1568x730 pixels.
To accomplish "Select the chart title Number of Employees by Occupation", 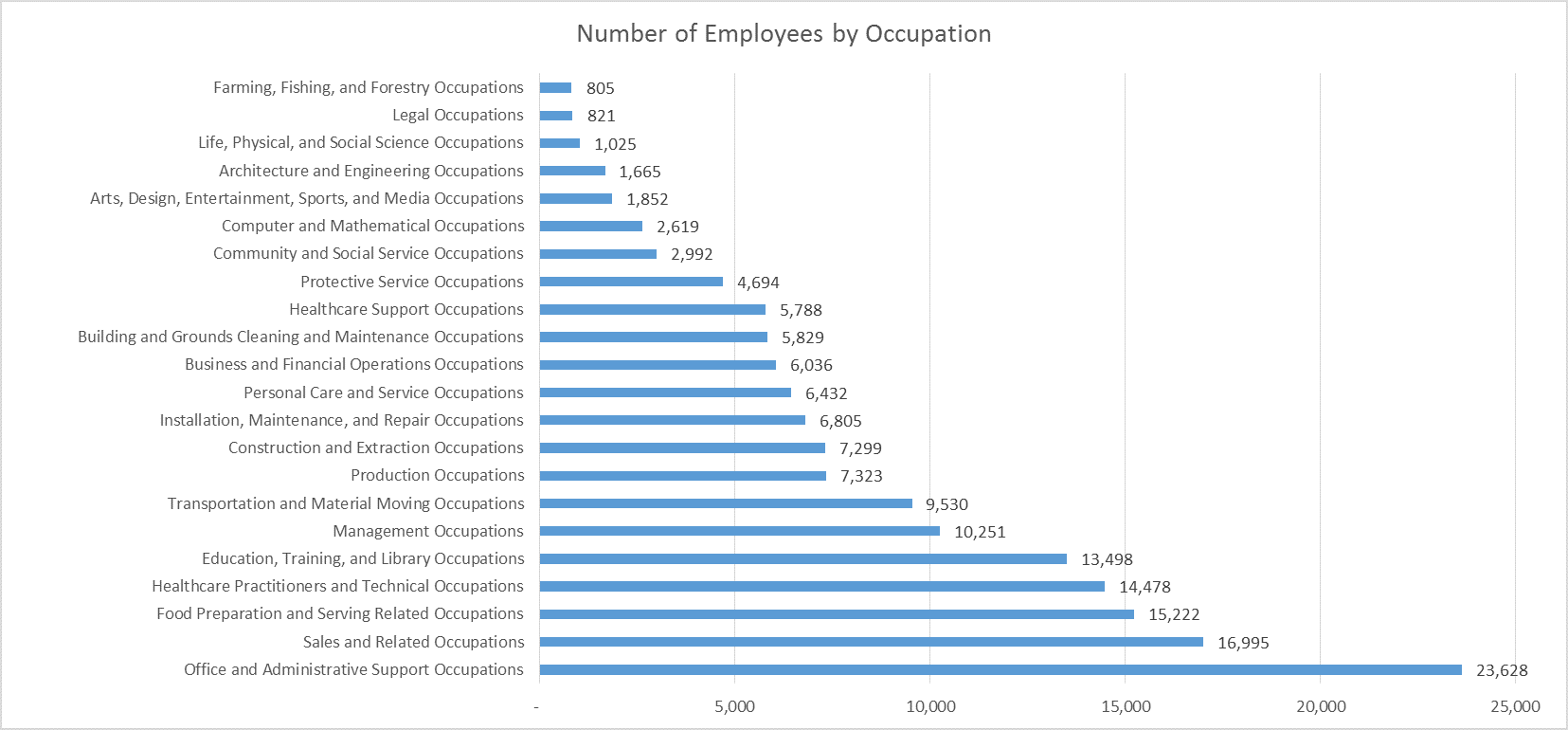I will [784, 34].
